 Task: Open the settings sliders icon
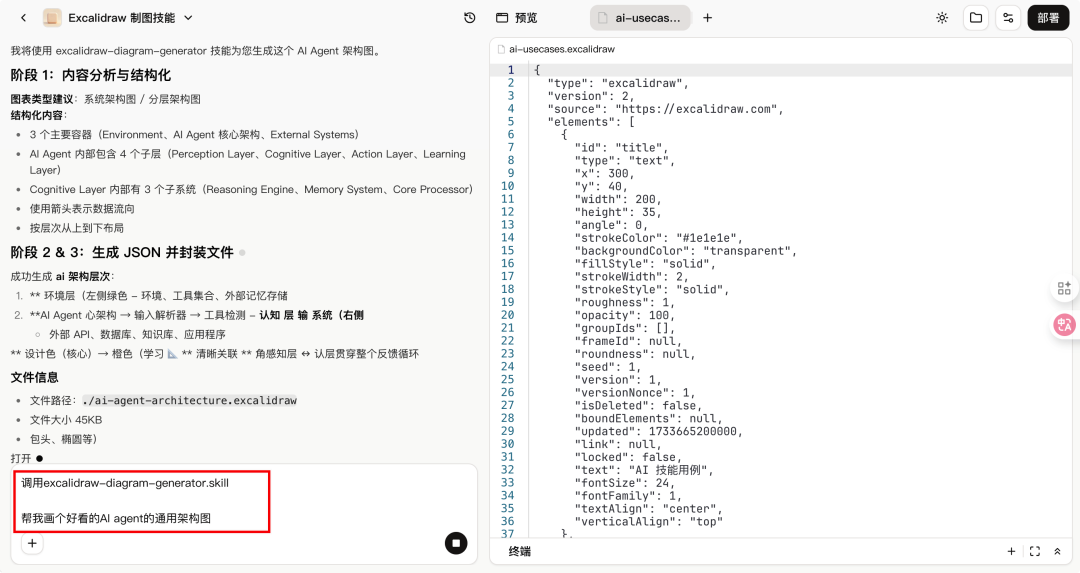tap(1008, 18)
